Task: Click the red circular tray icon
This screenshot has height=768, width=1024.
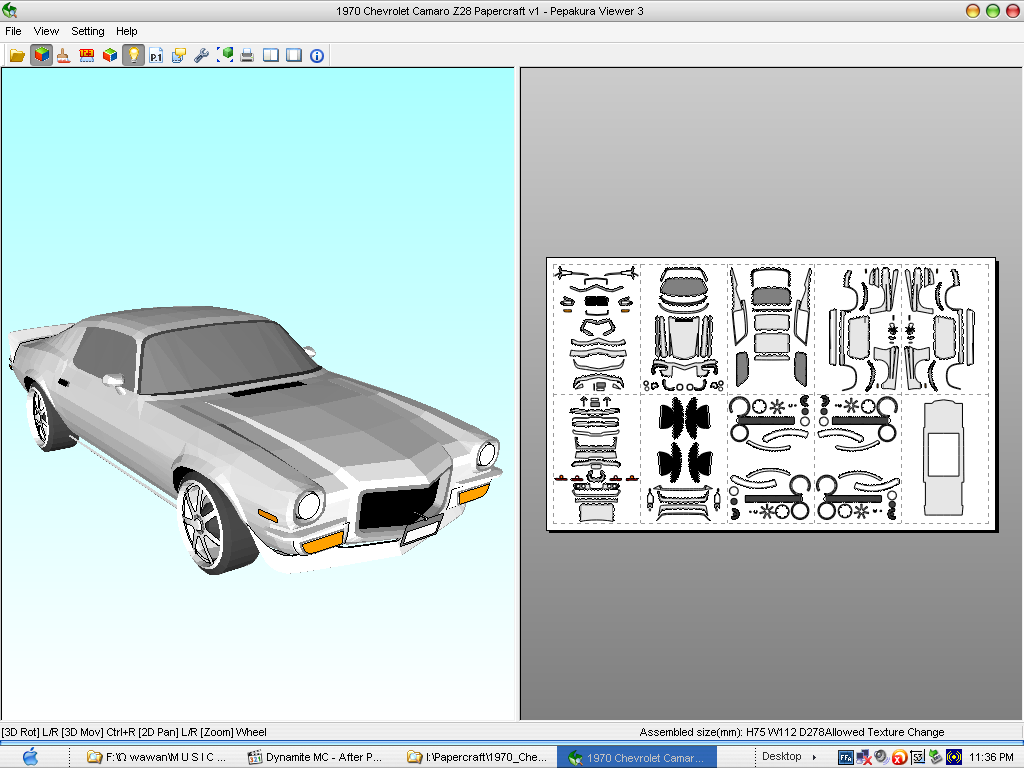Action: [x=899, y=758]
